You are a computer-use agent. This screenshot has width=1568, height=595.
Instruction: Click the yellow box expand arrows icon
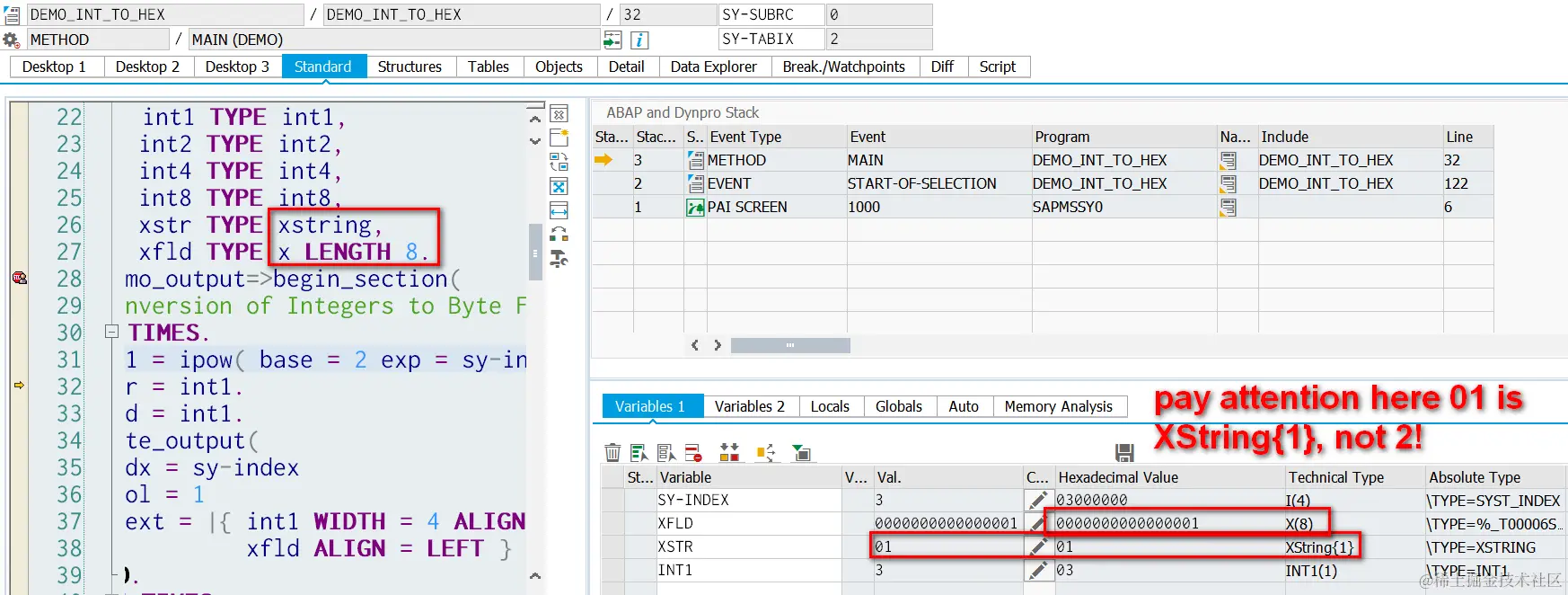click(x=765, y=452)
